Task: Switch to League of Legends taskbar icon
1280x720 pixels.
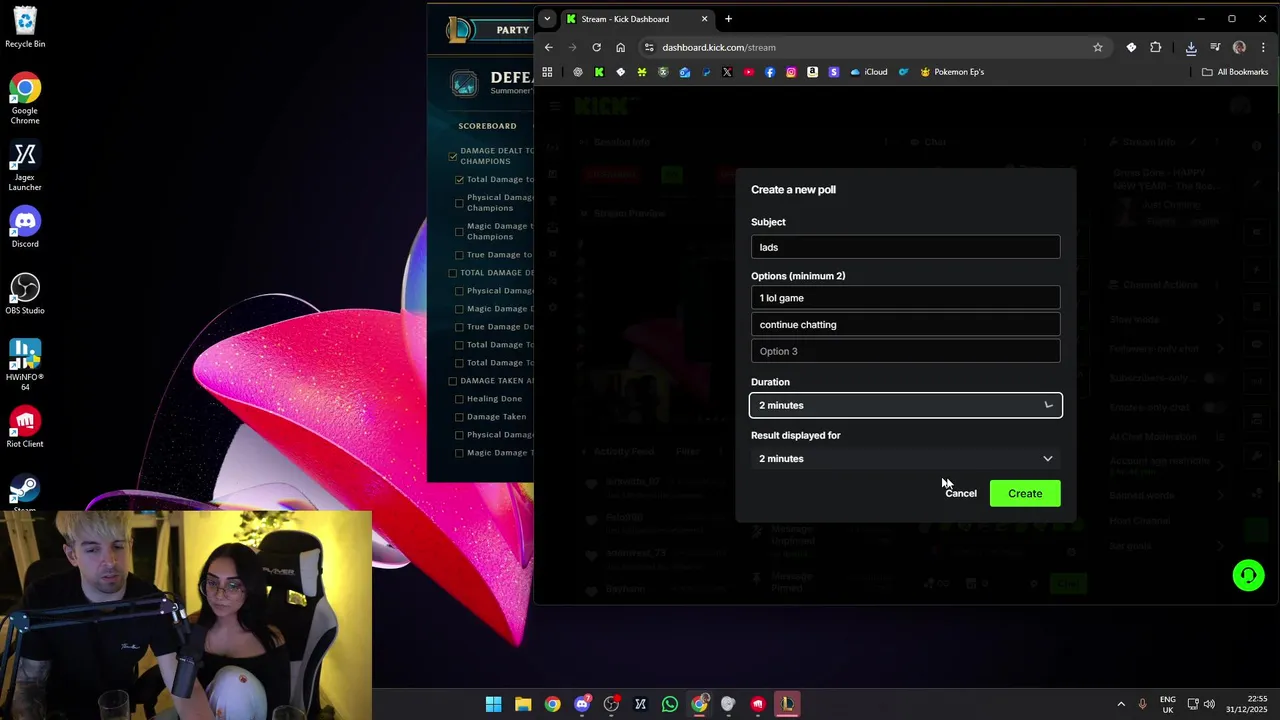Action: point(787,704)
